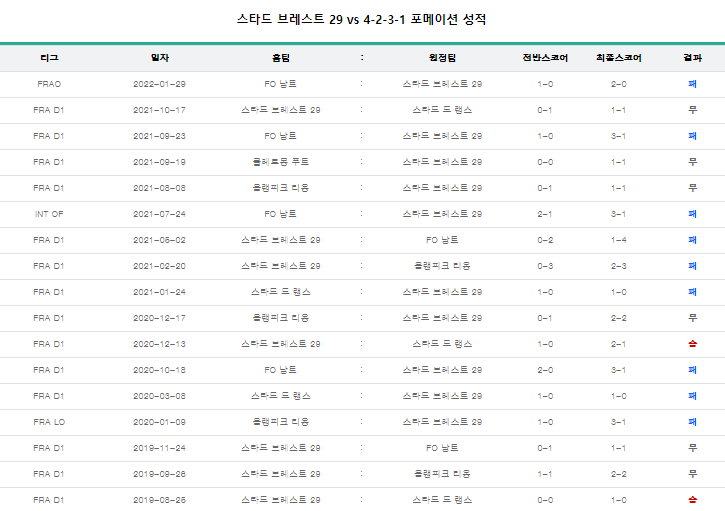The height and width of the screenshot is (511, 725).
Task: Select home team 올랭피크 리옹 in FRA LO row
Action: click(281, 422)
